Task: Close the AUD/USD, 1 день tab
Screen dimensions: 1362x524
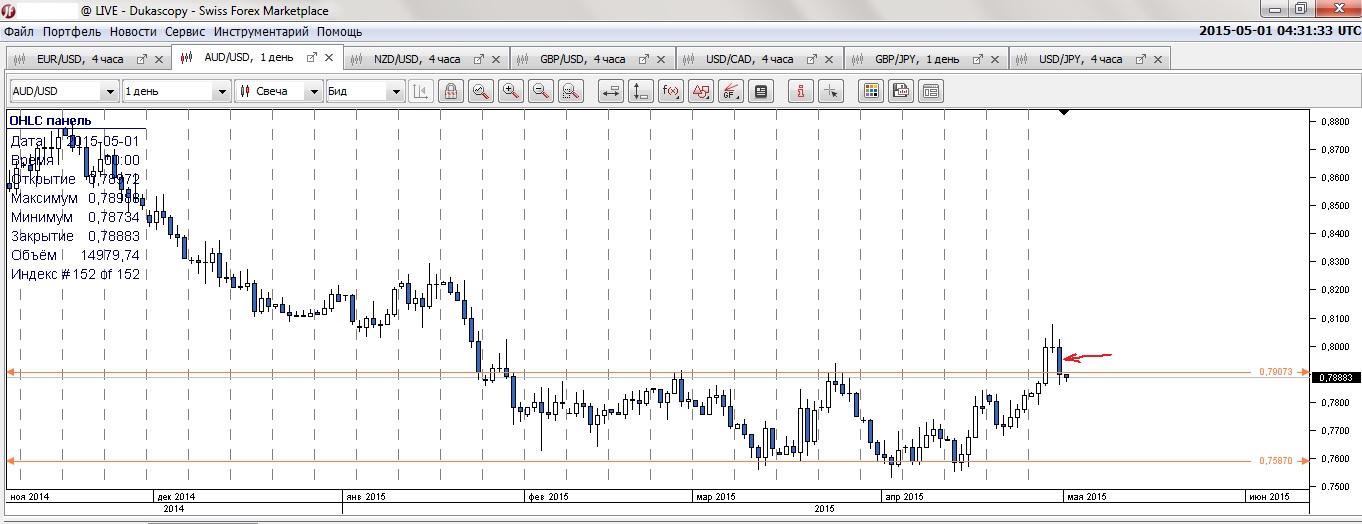Action: tap(328, 58)
